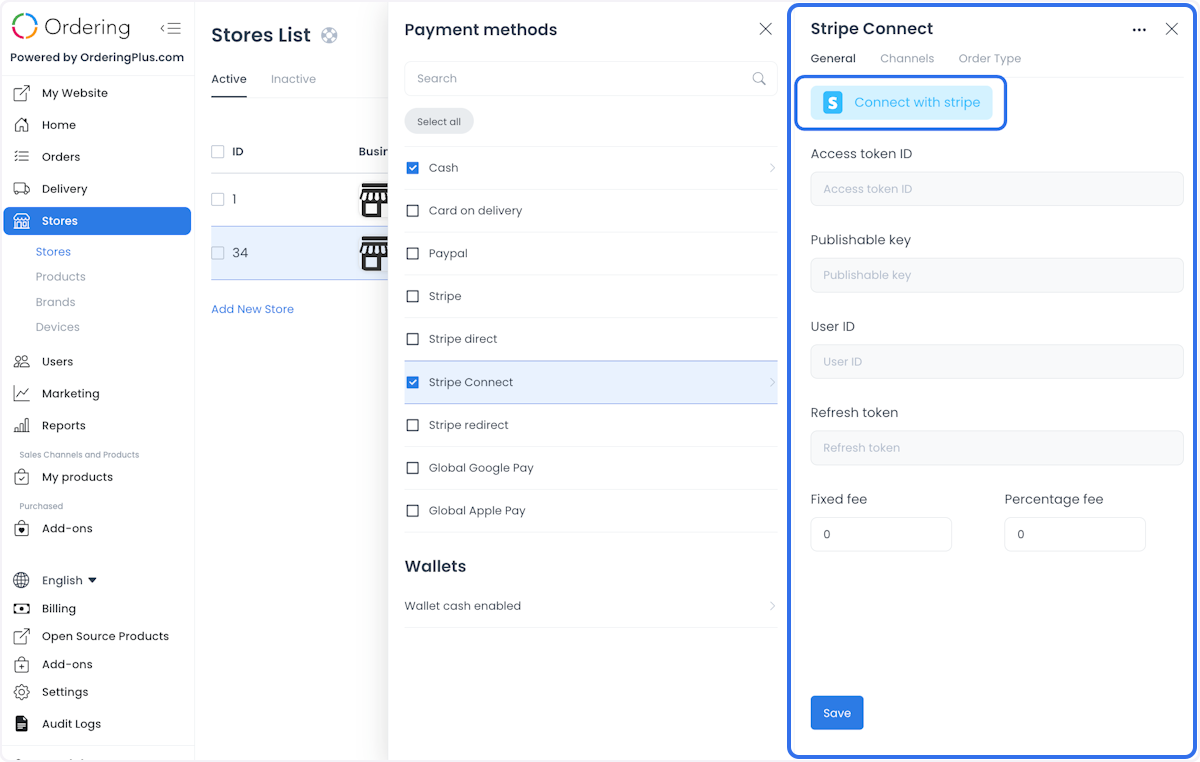Image resolution: width=1200 pixels, height=762 pixels.
Task: Click the help icon beside Stores List
Action: click(329, 36)
